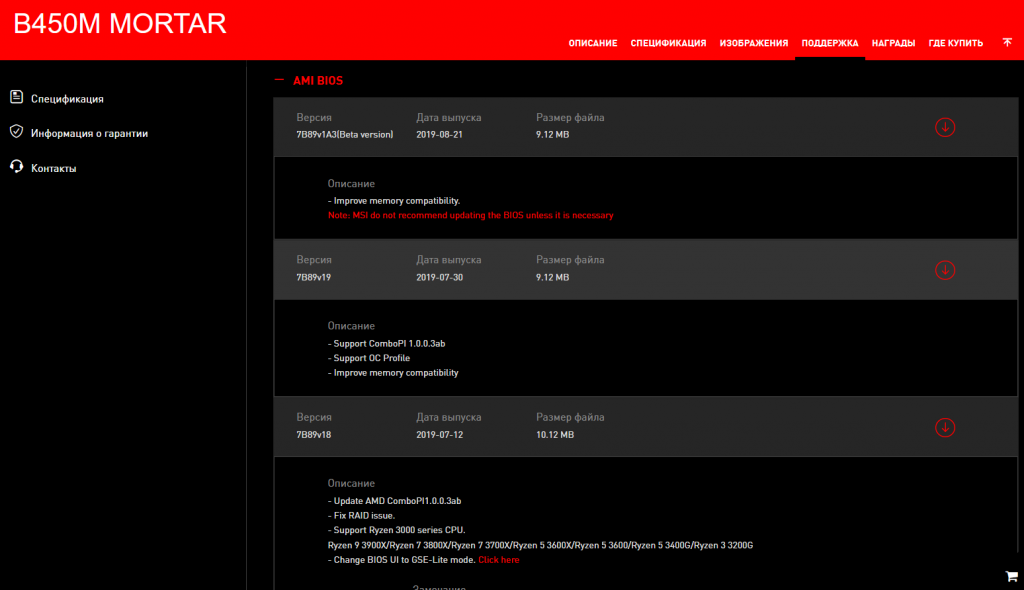Click the scroll-to-top arrow icon
The image size is (1024, 590).
point(1007,42)
